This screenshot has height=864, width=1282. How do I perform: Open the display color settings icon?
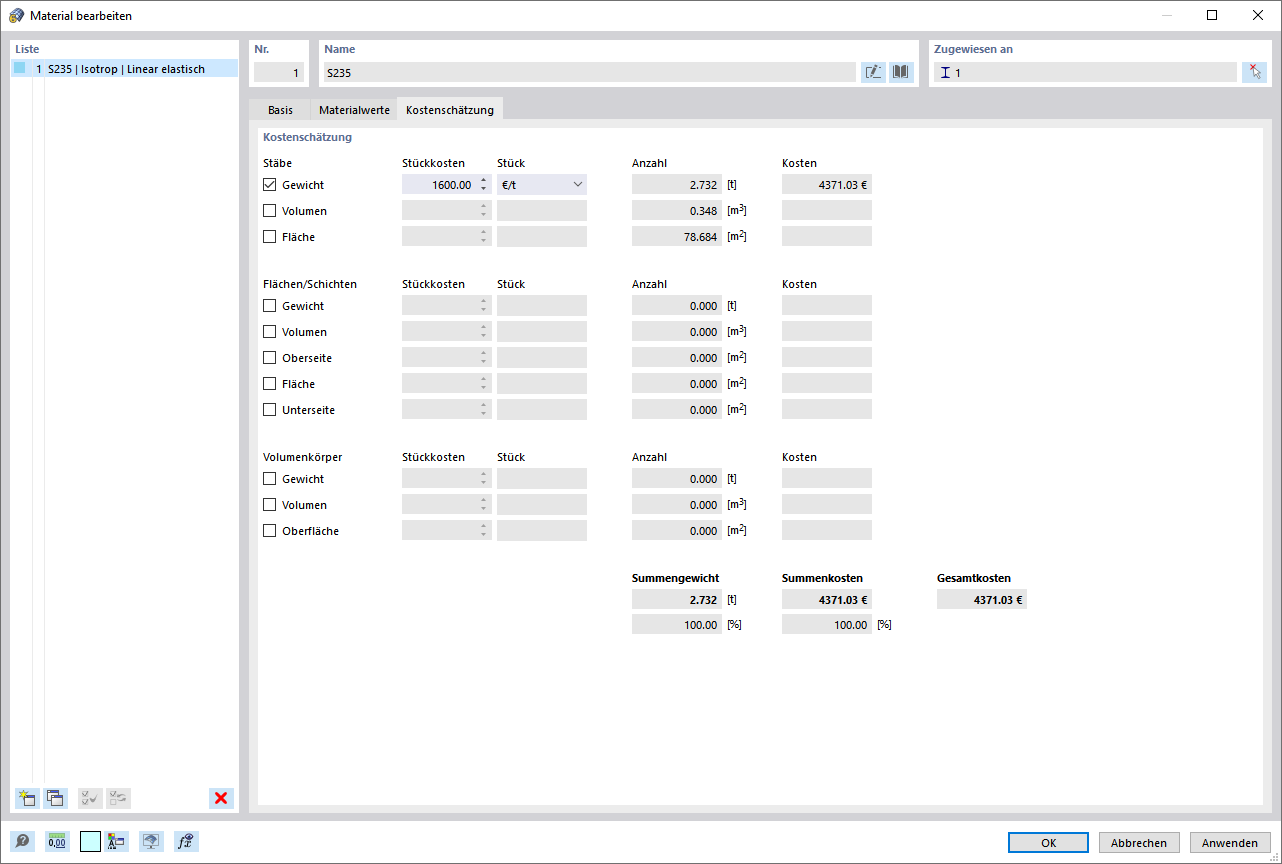click(x=117, y=842)
